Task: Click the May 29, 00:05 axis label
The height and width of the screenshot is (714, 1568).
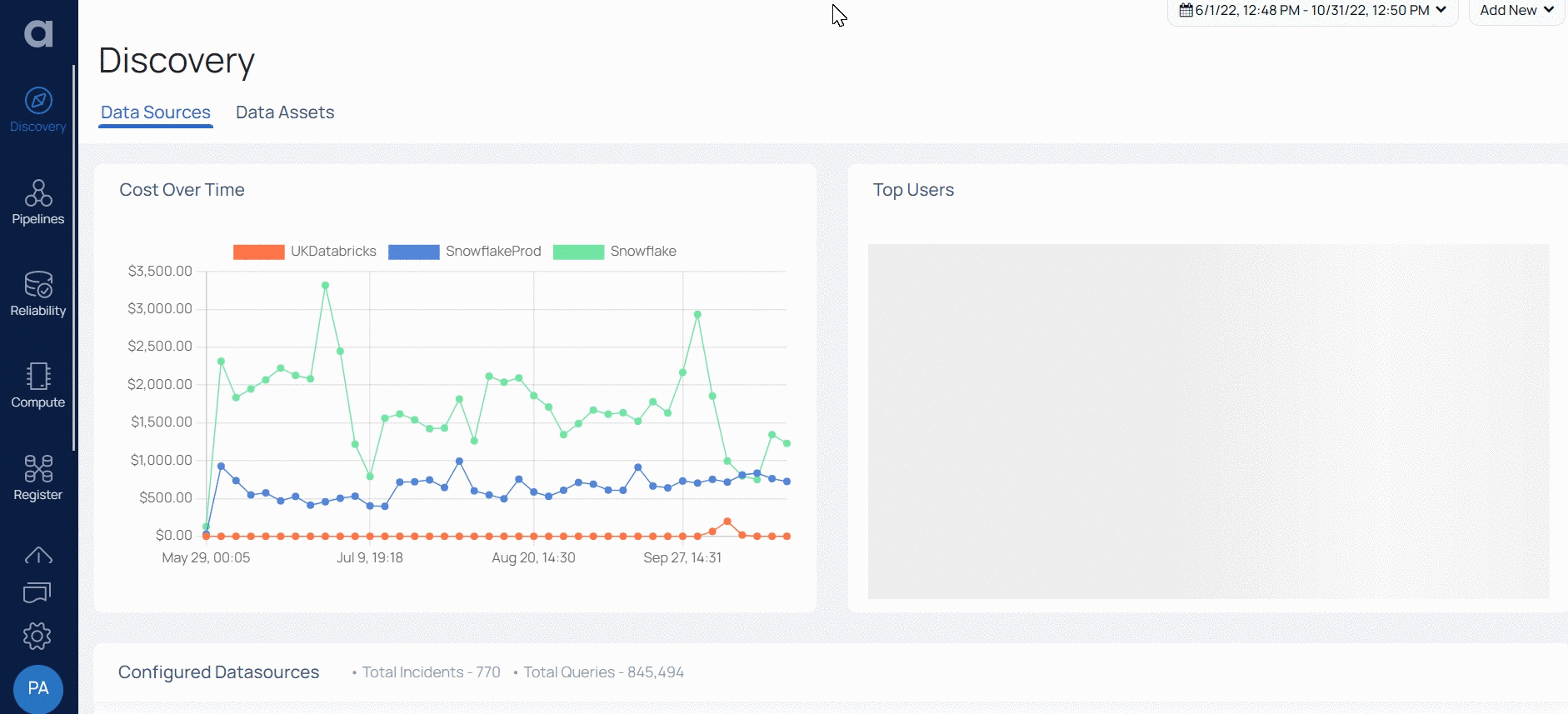Action: (x=206, y=558)
